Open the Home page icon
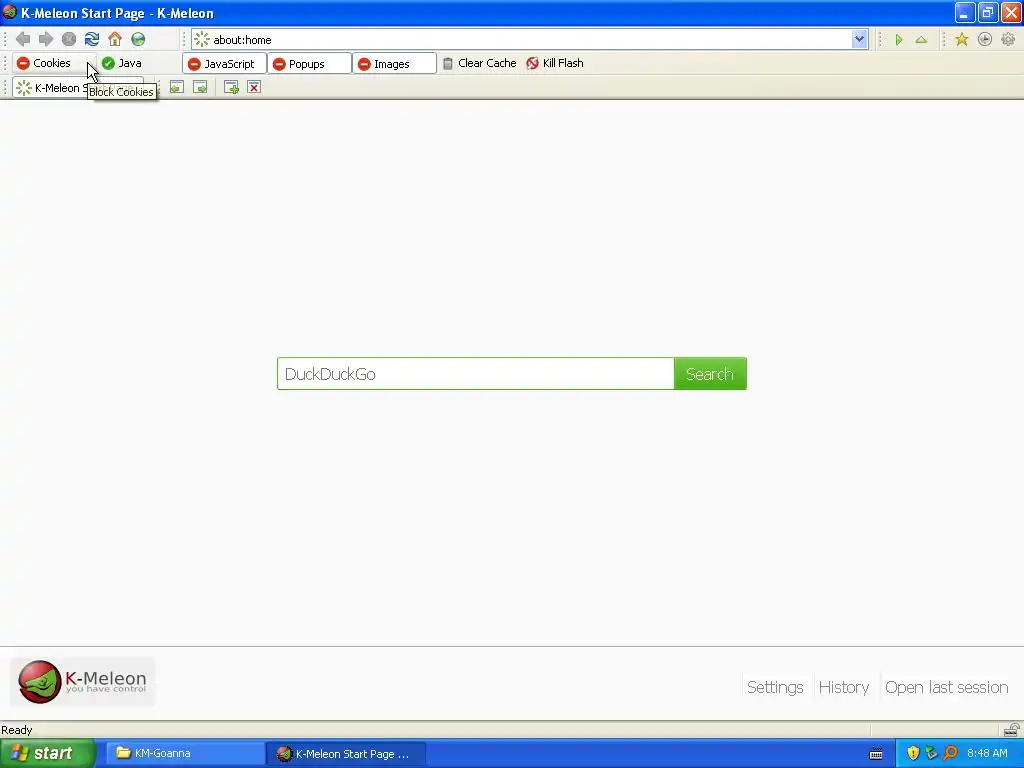This screenshot has width=1024, height=768. tap(115, 39)
